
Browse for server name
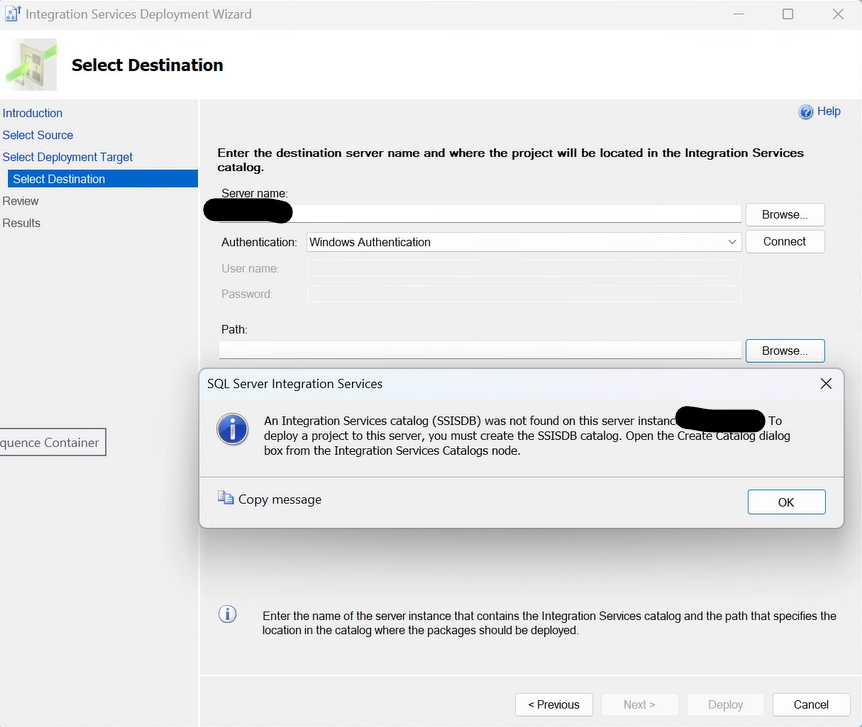[x=784, y=214]
